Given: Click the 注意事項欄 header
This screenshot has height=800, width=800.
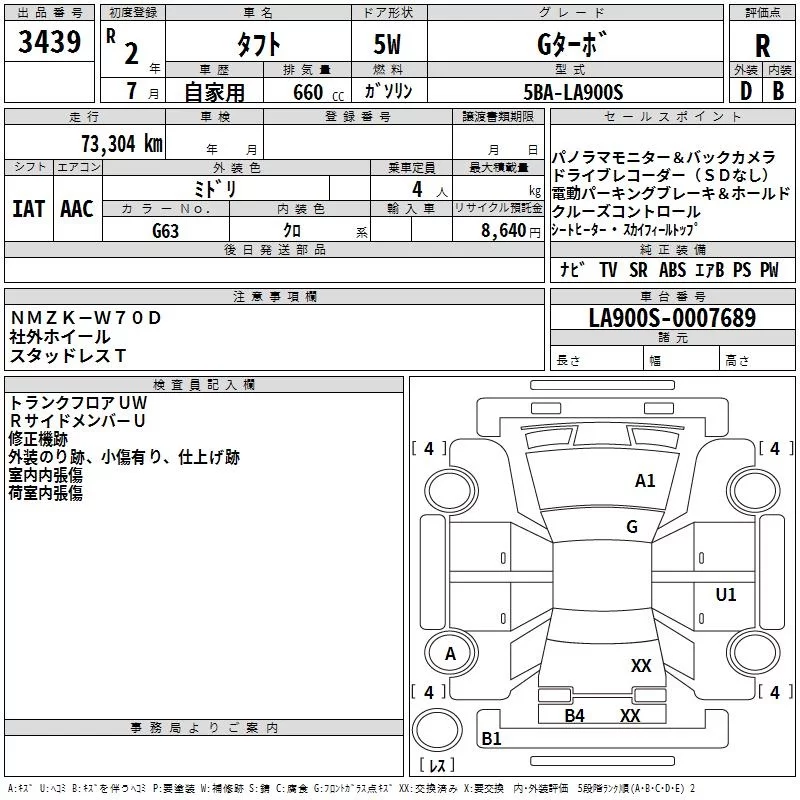Looking at the screenshot, I should [275, 296].
